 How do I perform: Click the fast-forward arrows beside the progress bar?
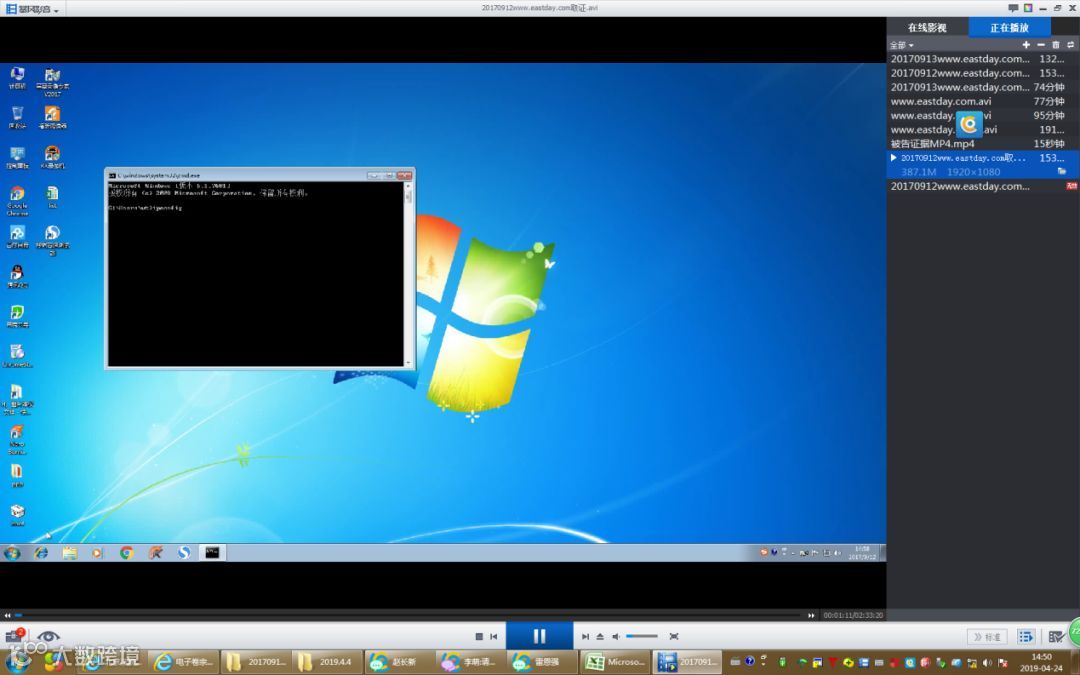coord(811,615)
